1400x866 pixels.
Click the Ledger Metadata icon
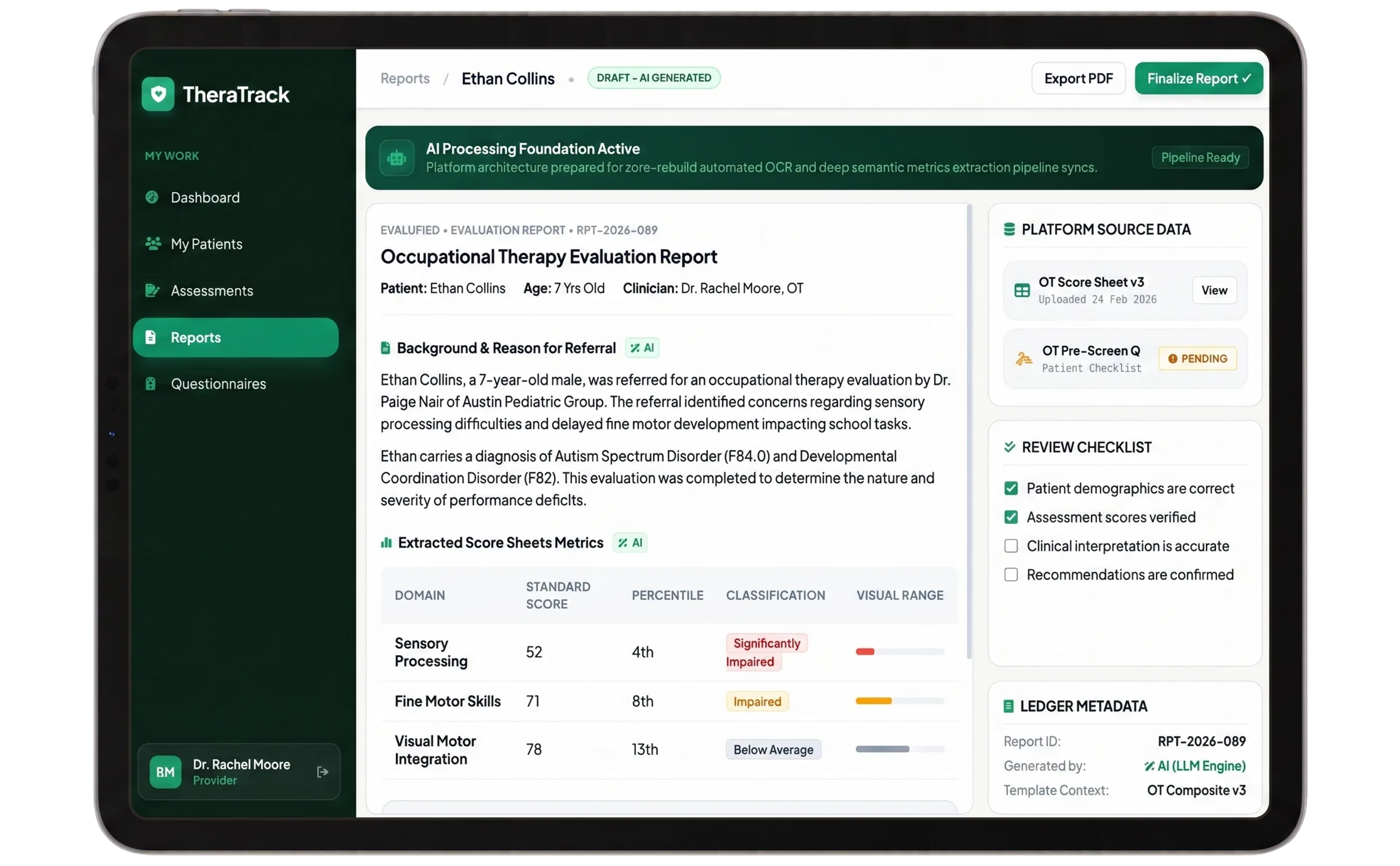1009,706
